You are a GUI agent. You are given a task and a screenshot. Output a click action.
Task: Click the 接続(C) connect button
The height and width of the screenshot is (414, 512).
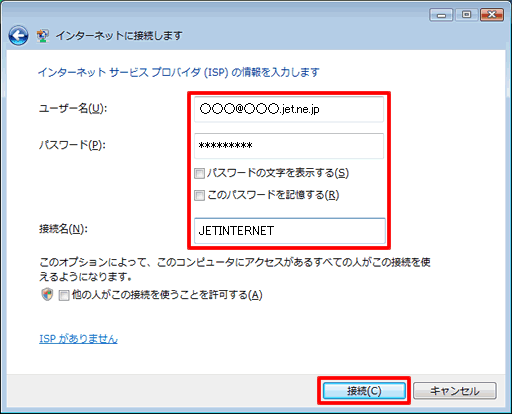pos(364,391)
